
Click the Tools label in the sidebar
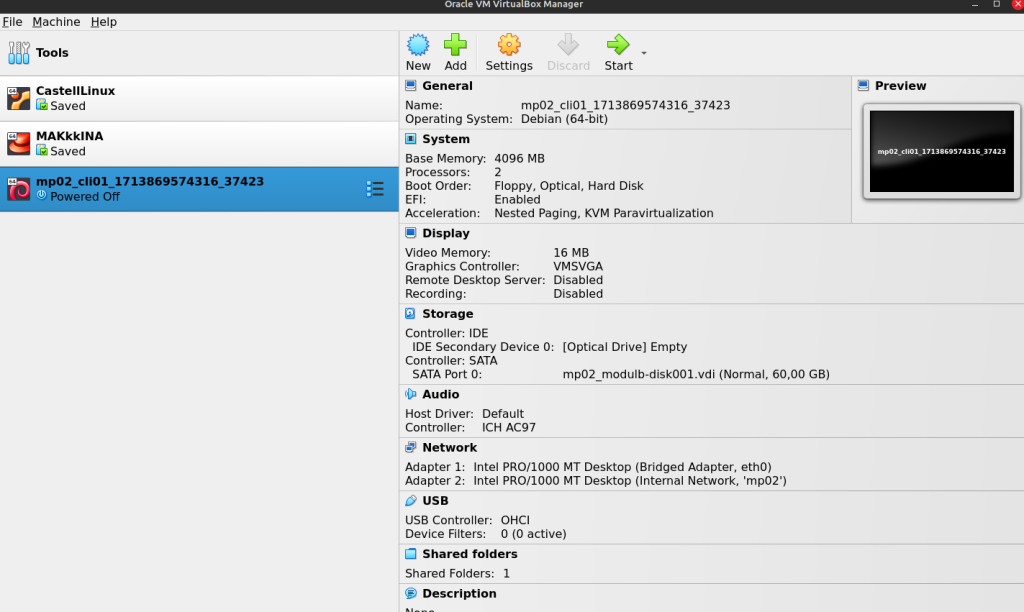point(52,52)
